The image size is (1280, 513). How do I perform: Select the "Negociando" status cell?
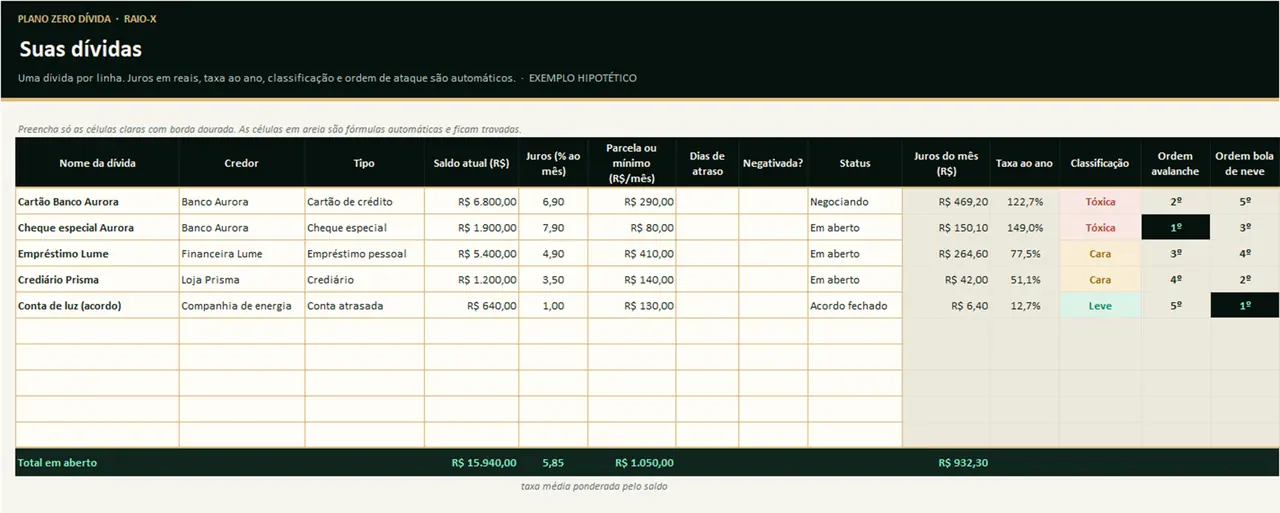(x=855, y=201)
